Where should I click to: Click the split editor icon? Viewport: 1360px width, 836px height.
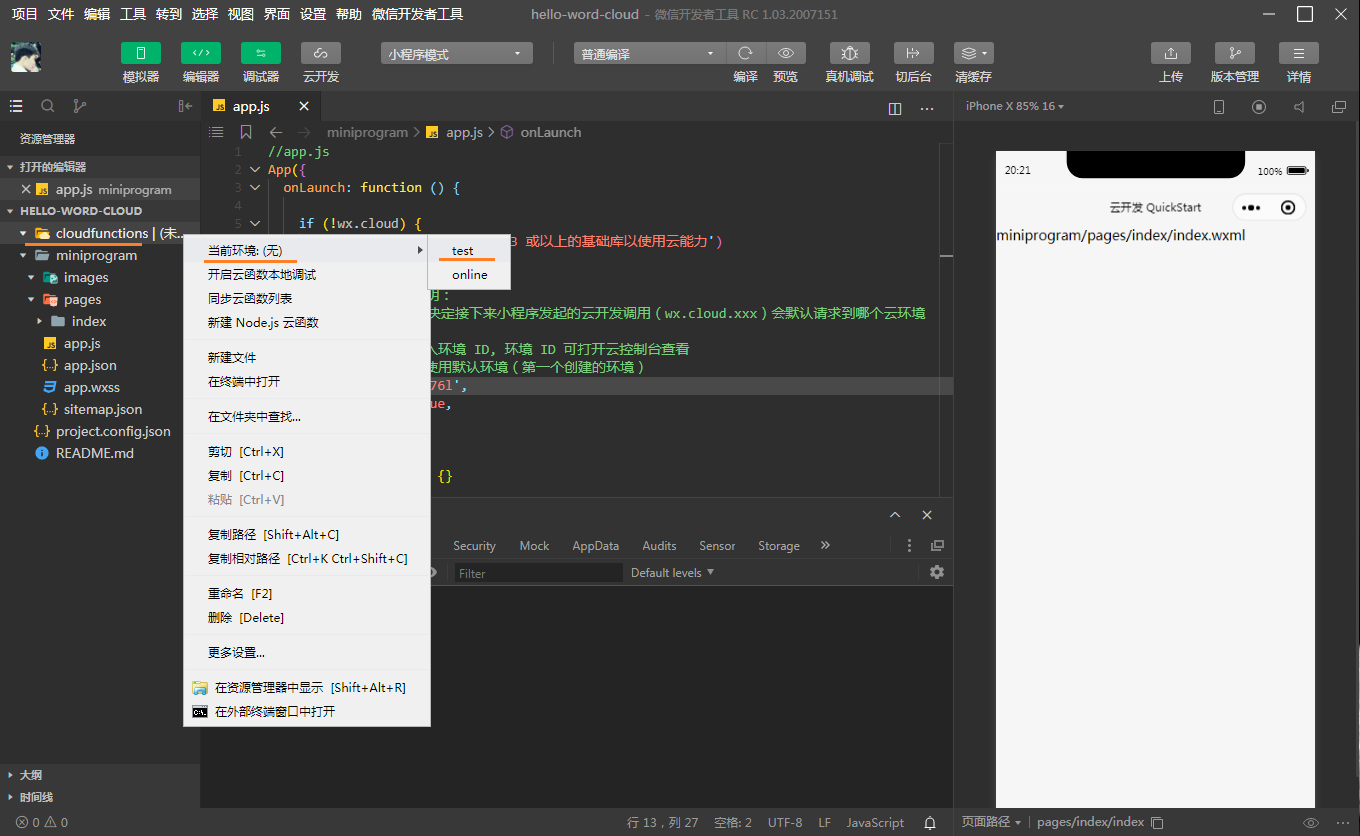click(895, 108)
